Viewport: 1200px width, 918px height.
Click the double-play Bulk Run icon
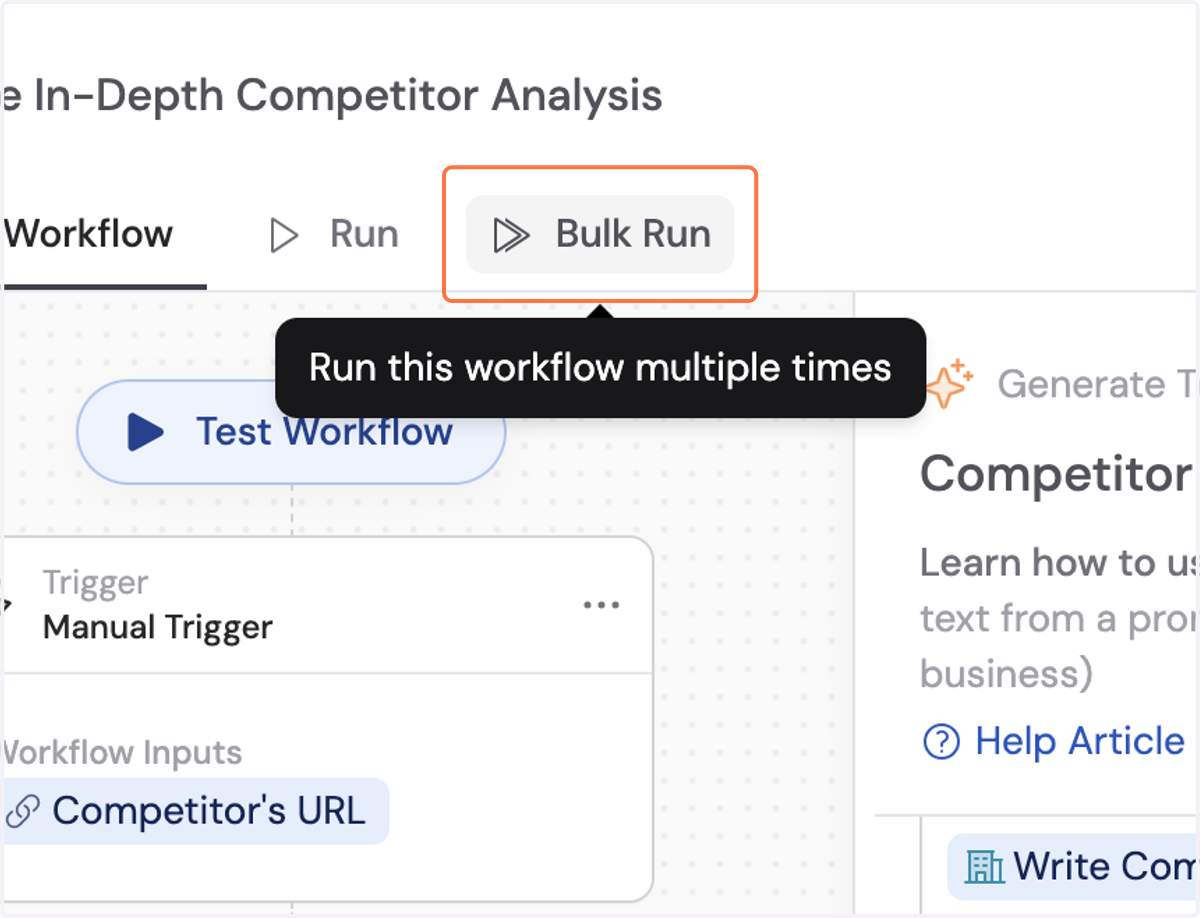point(511,235)
